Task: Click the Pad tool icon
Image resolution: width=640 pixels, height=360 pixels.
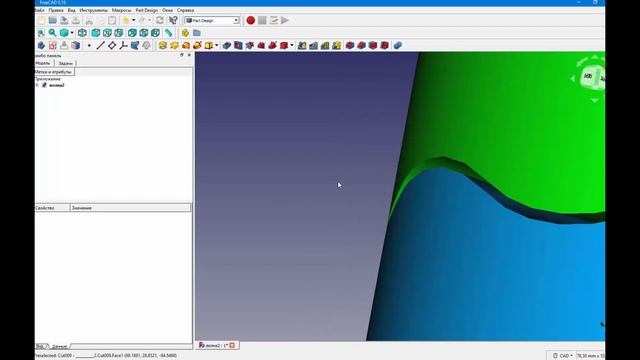Action: tap(163, 45)
